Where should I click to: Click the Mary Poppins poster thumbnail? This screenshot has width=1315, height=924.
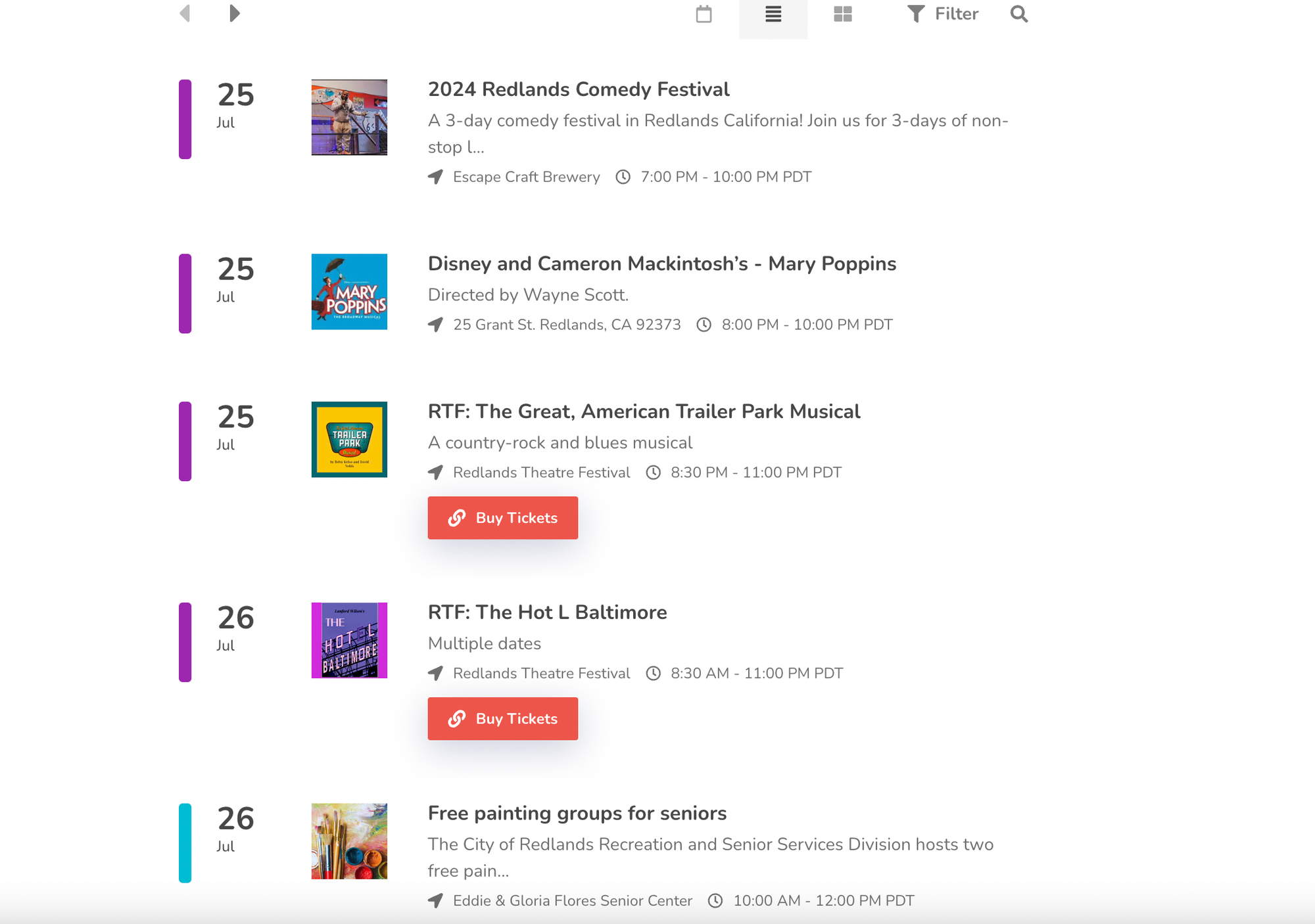(349, 292)
